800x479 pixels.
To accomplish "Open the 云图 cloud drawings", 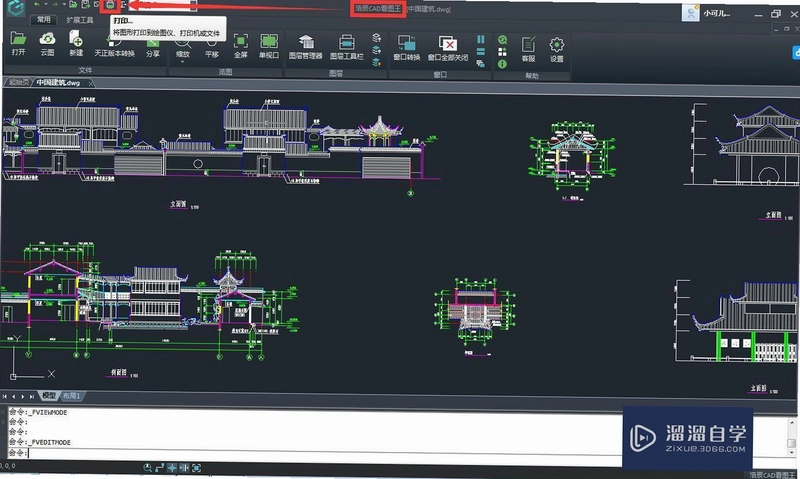I will point(47,43).
